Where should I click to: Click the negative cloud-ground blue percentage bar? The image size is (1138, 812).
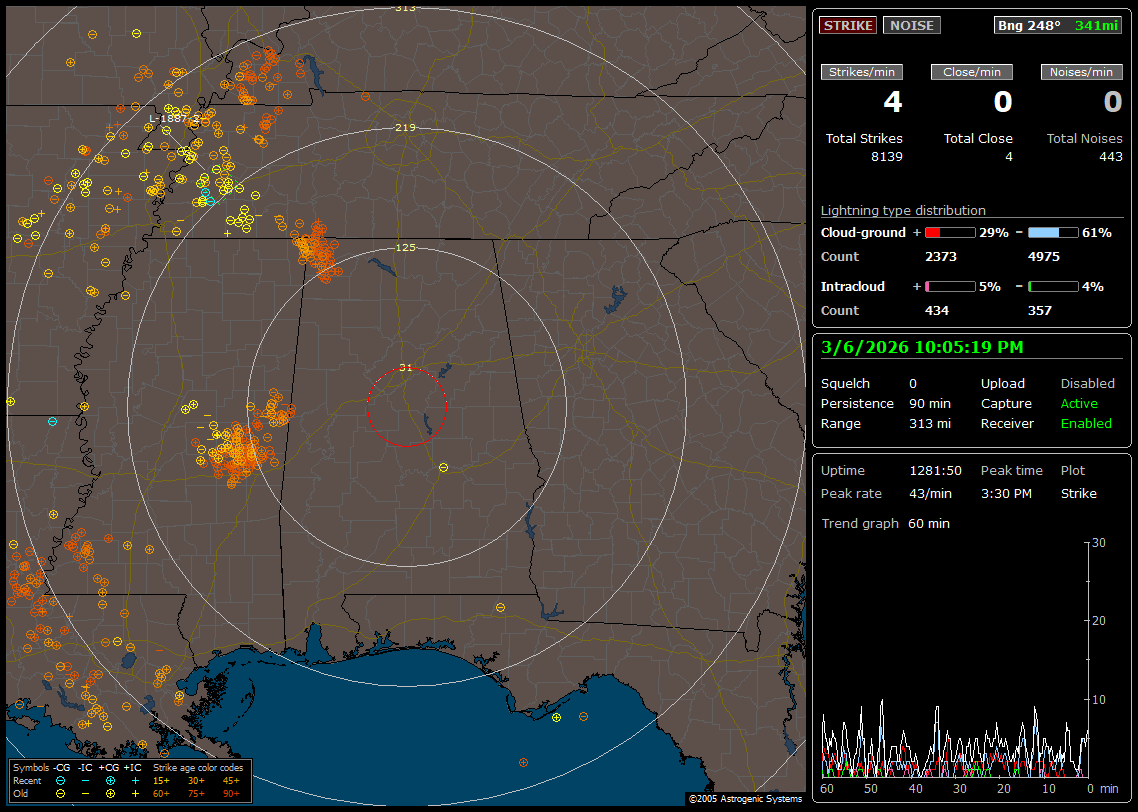(1053, 232)
